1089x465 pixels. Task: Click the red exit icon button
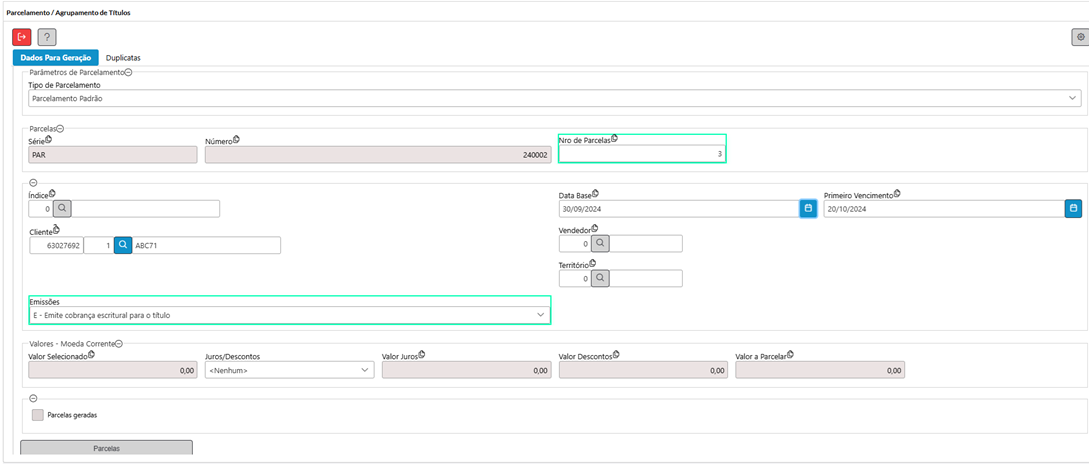click(x=22, y=37)
